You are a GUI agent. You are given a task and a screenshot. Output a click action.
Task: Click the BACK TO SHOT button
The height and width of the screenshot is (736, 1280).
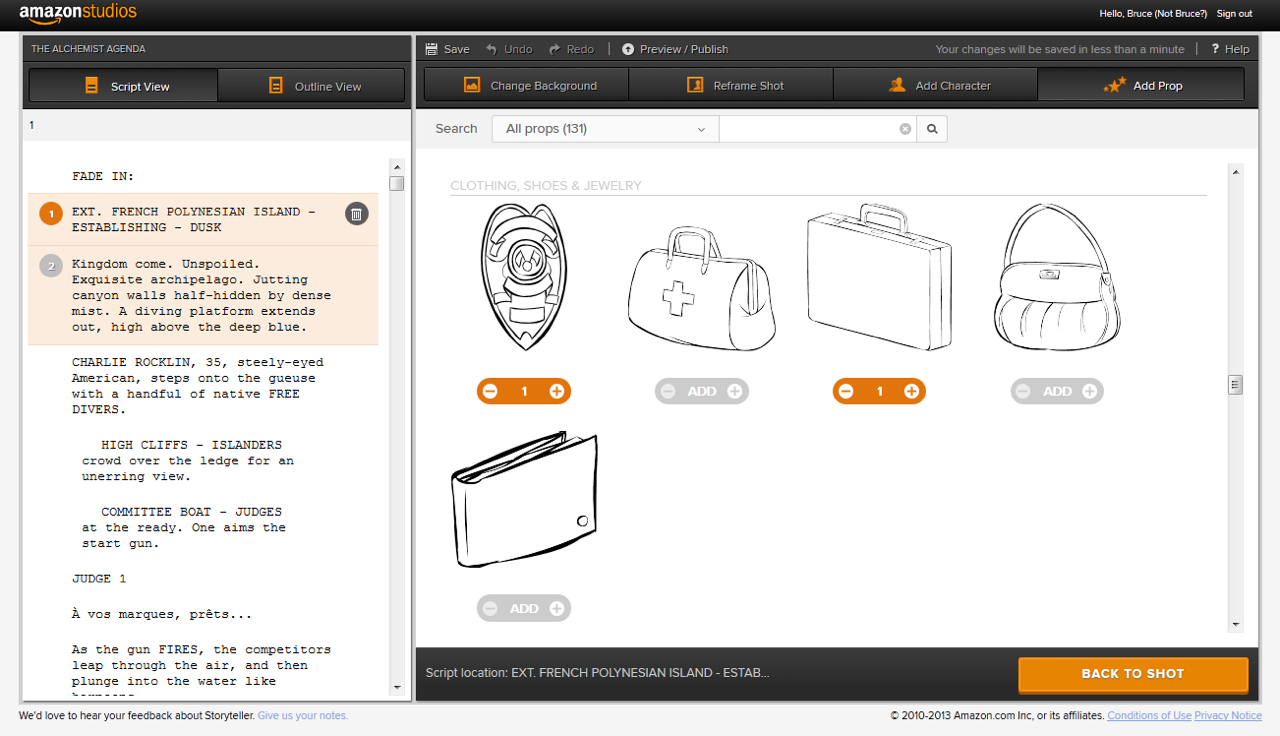[x=1133, y=674]
